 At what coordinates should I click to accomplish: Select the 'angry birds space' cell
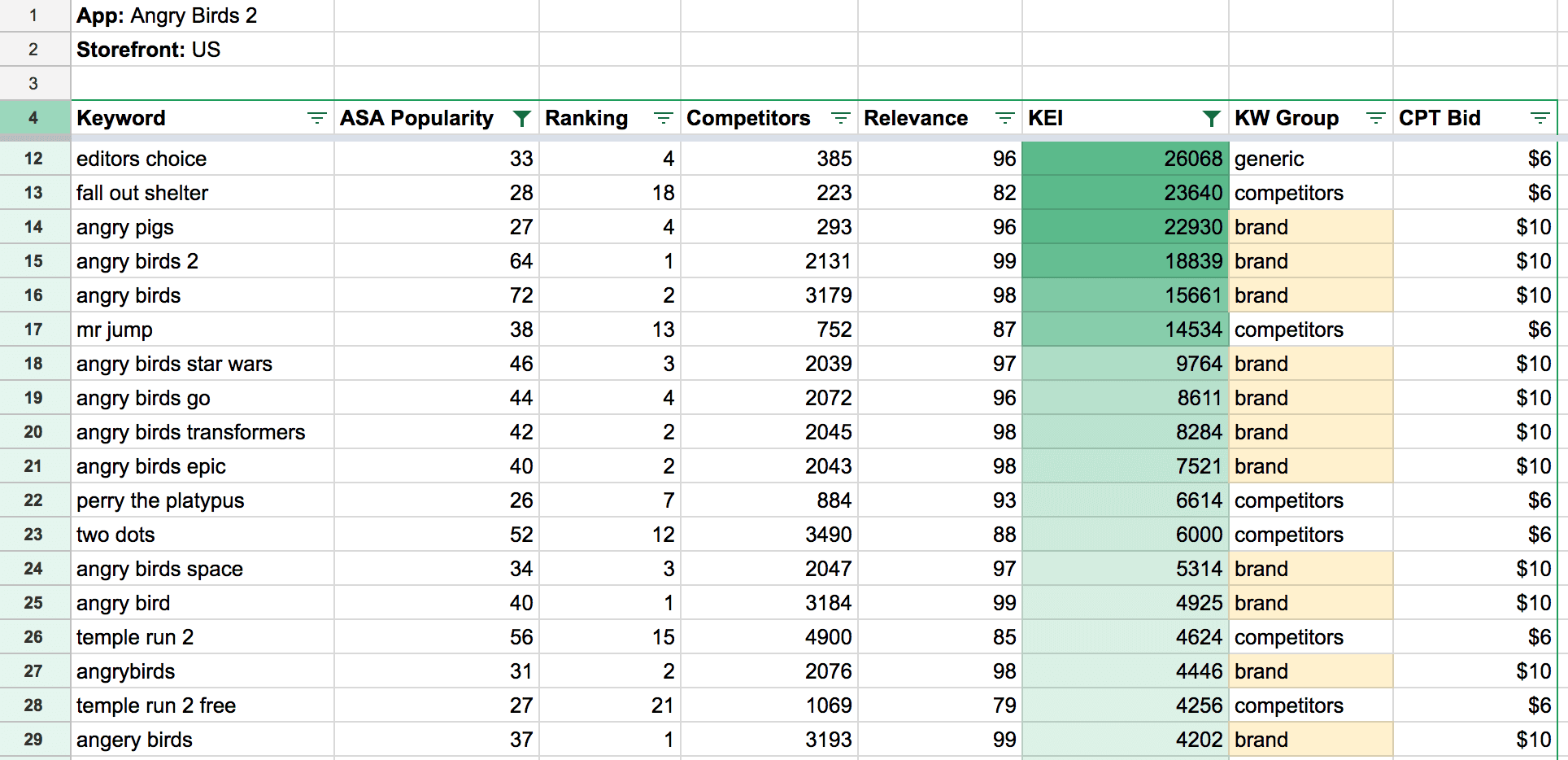tap(203, 569)
